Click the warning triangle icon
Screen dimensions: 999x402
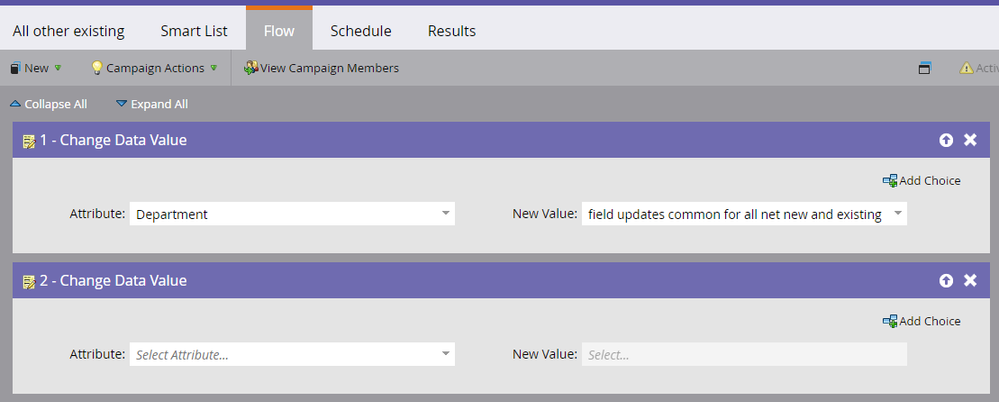pos(966,68)
